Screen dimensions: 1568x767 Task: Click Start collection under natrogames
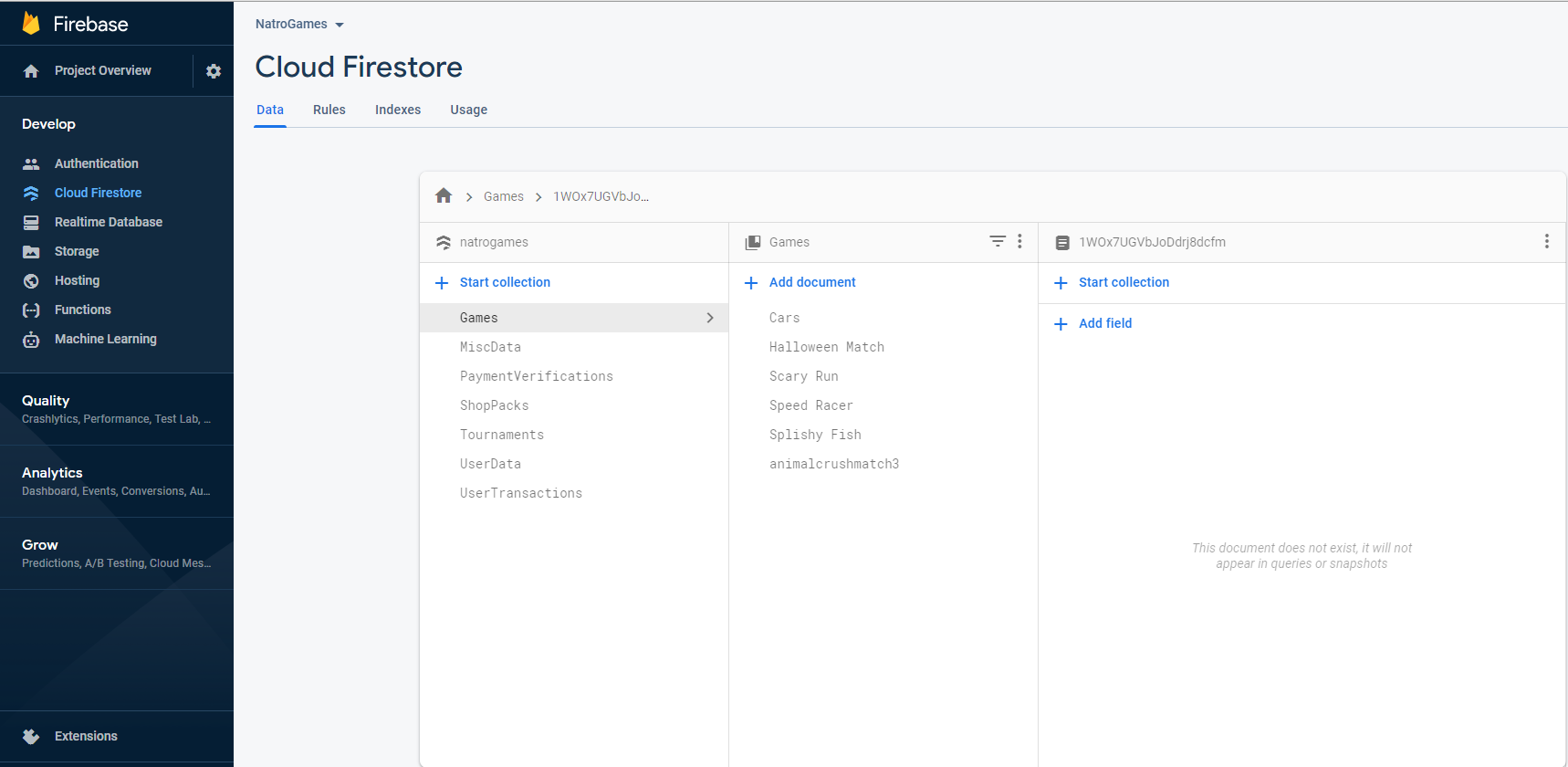coord(505,282)
